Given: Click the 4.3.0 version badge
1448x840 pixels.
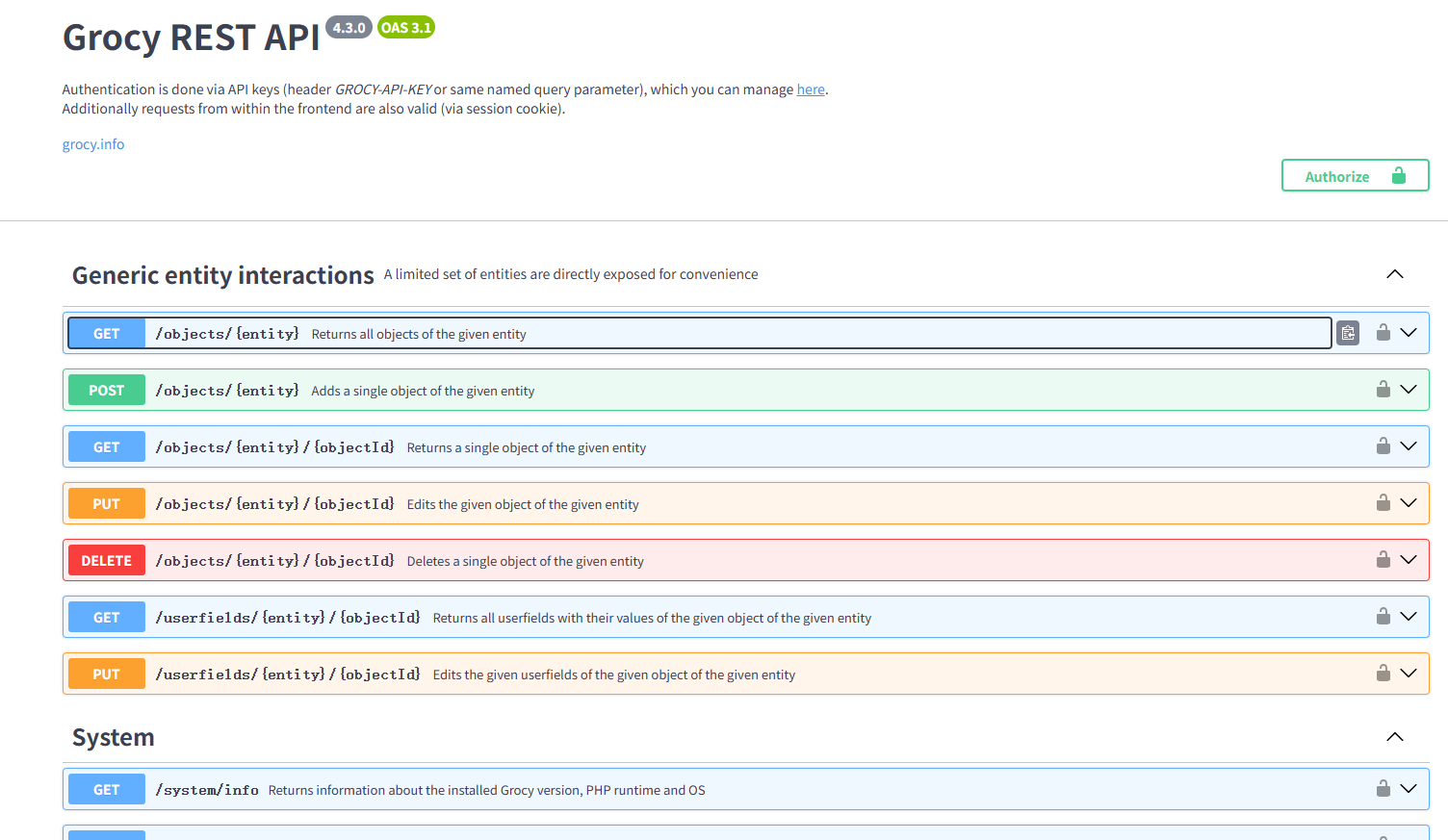Looking at the screenshot, I should 349,27.
